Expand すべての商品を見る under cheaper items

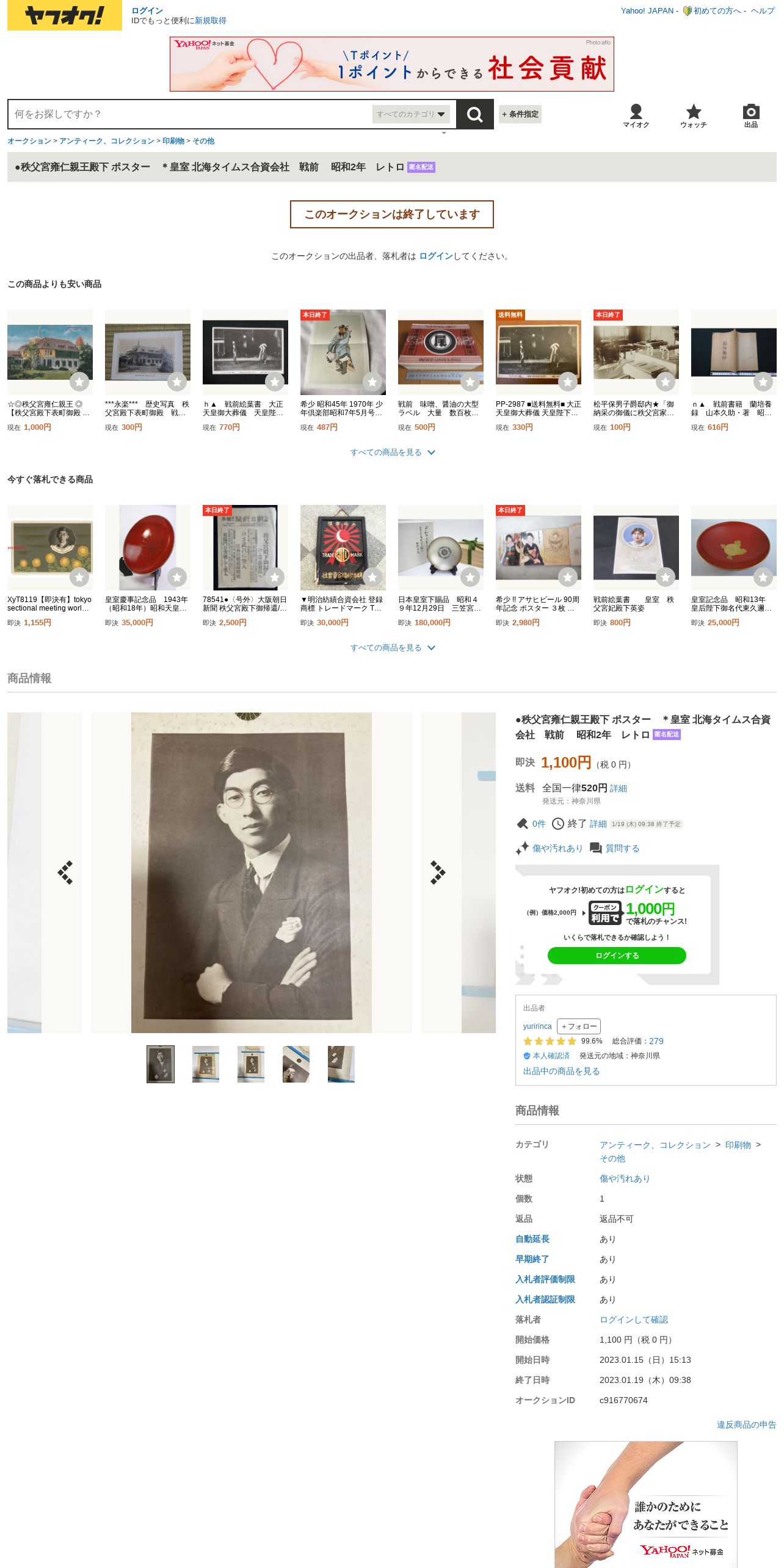[392, 452]
